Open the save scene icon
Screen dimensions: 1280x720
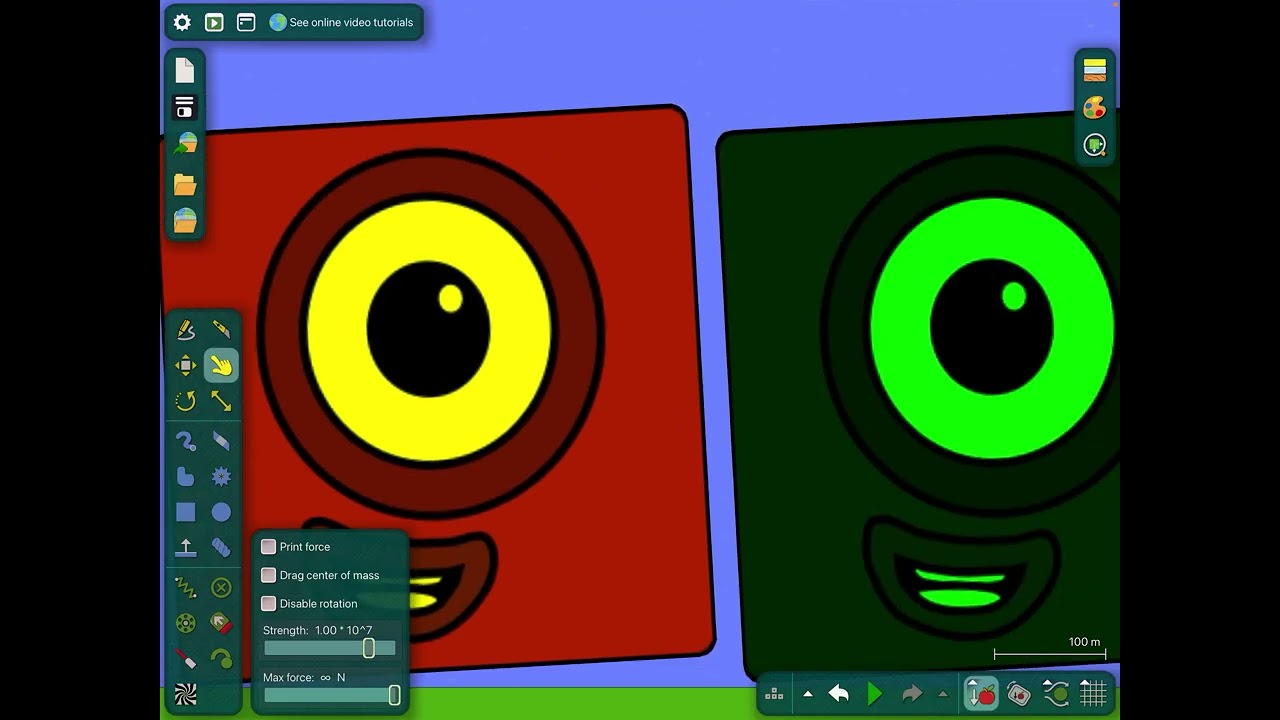(185, 107)
